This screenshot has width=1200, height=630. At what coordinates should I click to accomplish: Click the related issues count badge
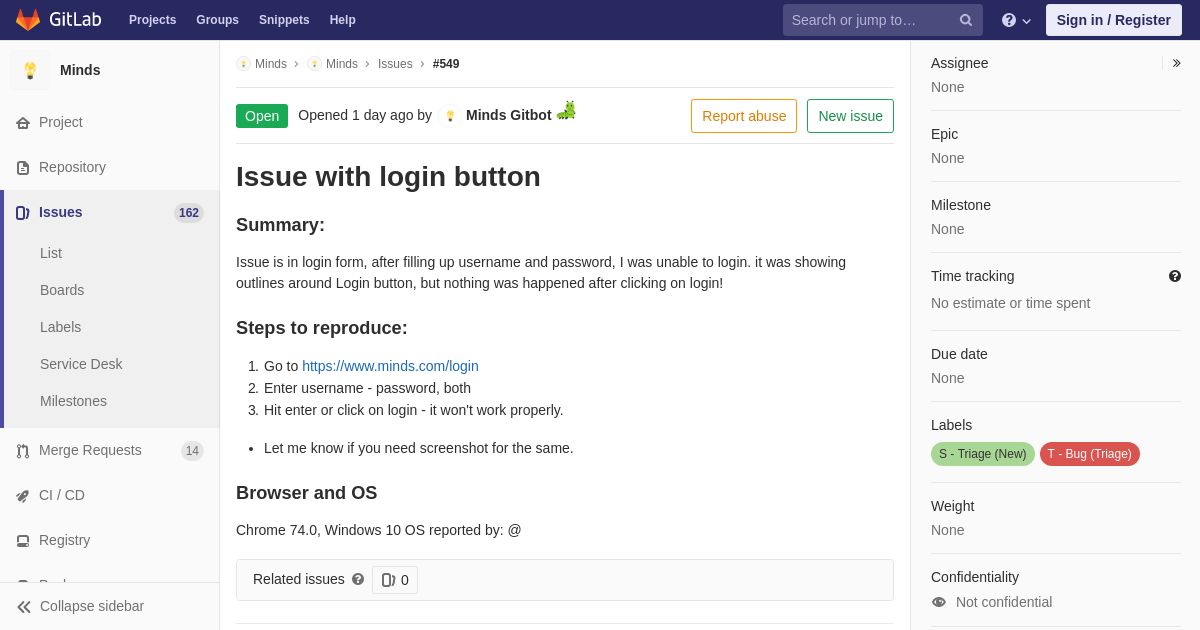click(395, 580)
